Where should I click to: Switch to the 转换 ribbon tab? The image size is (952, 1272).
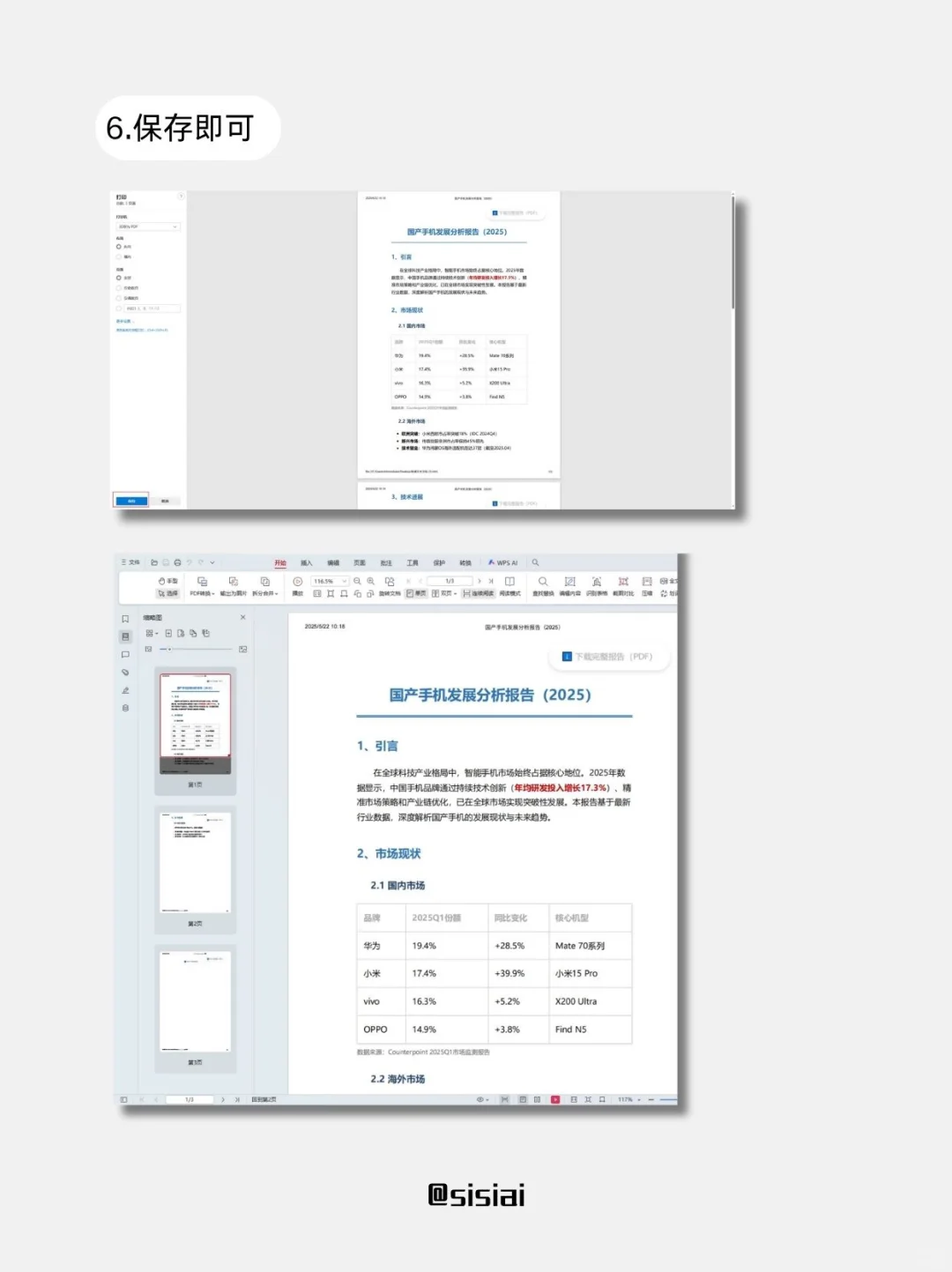point(465,562)
